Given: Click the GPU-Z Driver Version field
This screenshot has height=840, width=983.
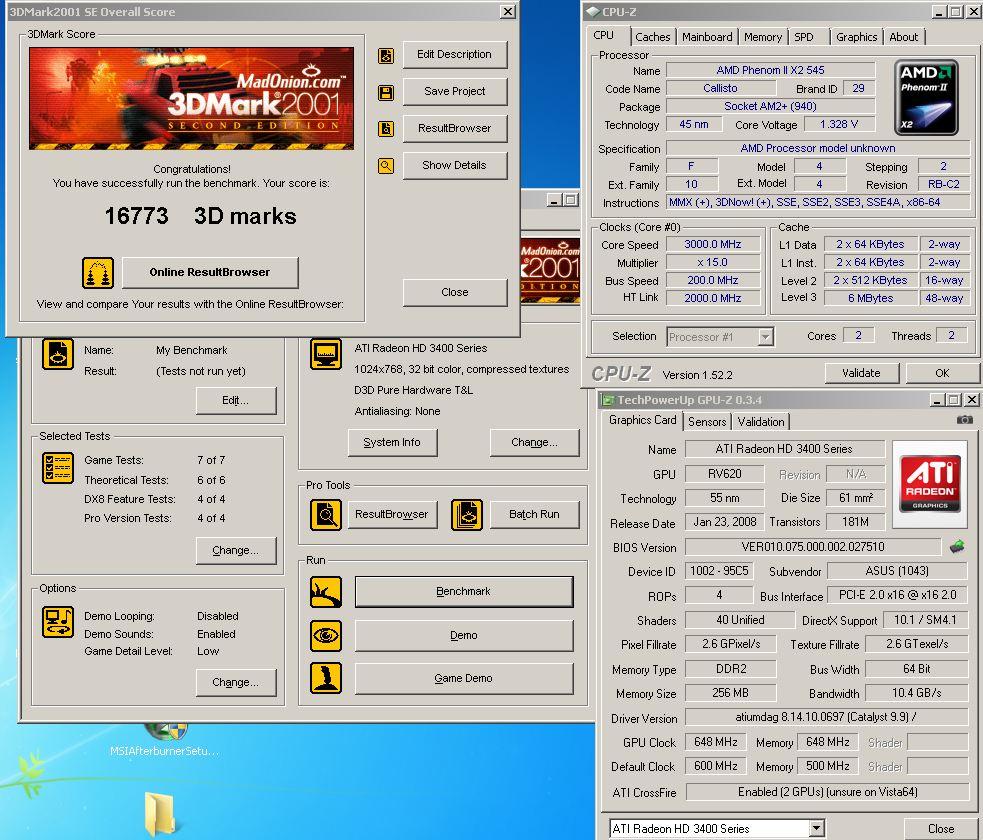Looking at the screenshot, I should pyautogui.click(x=826, y=717).
